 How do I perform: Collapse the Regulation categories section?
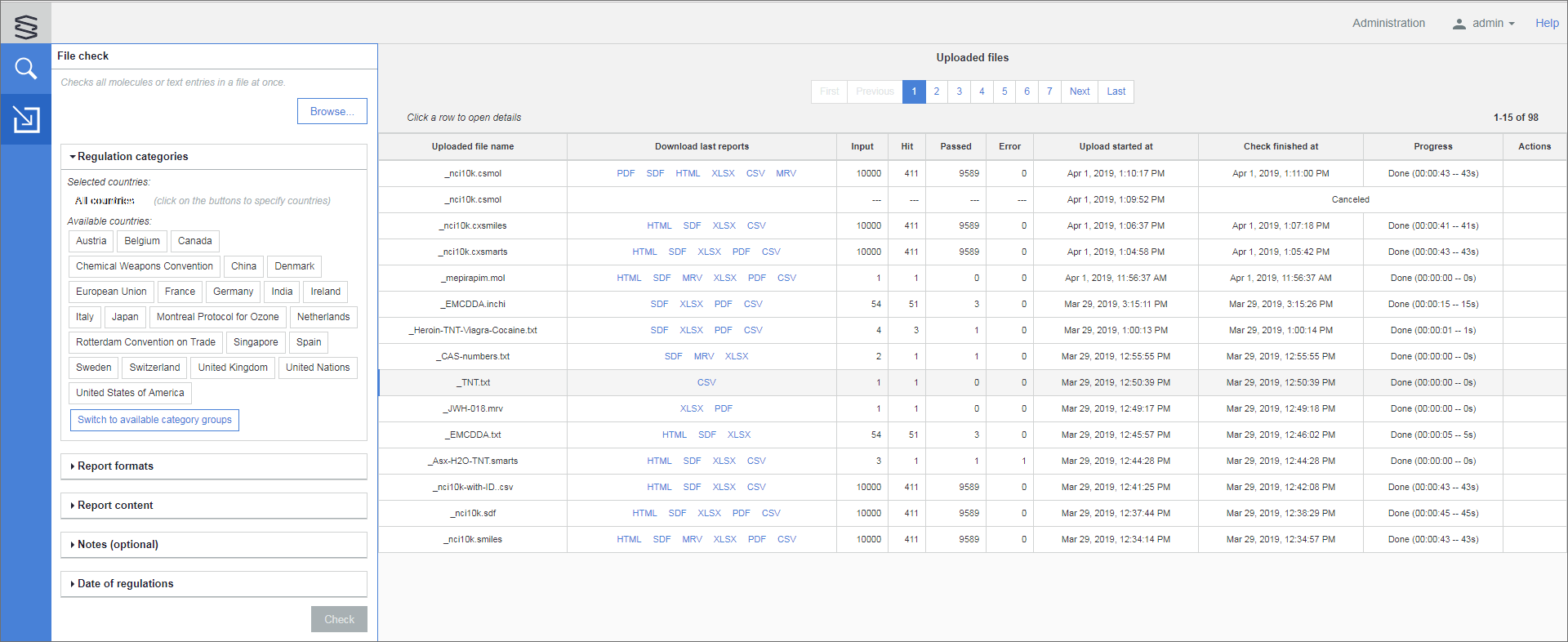132,157
